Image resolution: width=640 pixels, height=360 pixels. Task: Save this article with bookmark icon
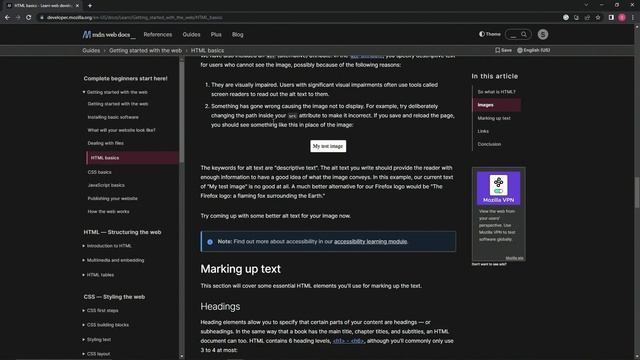[503, 50]
